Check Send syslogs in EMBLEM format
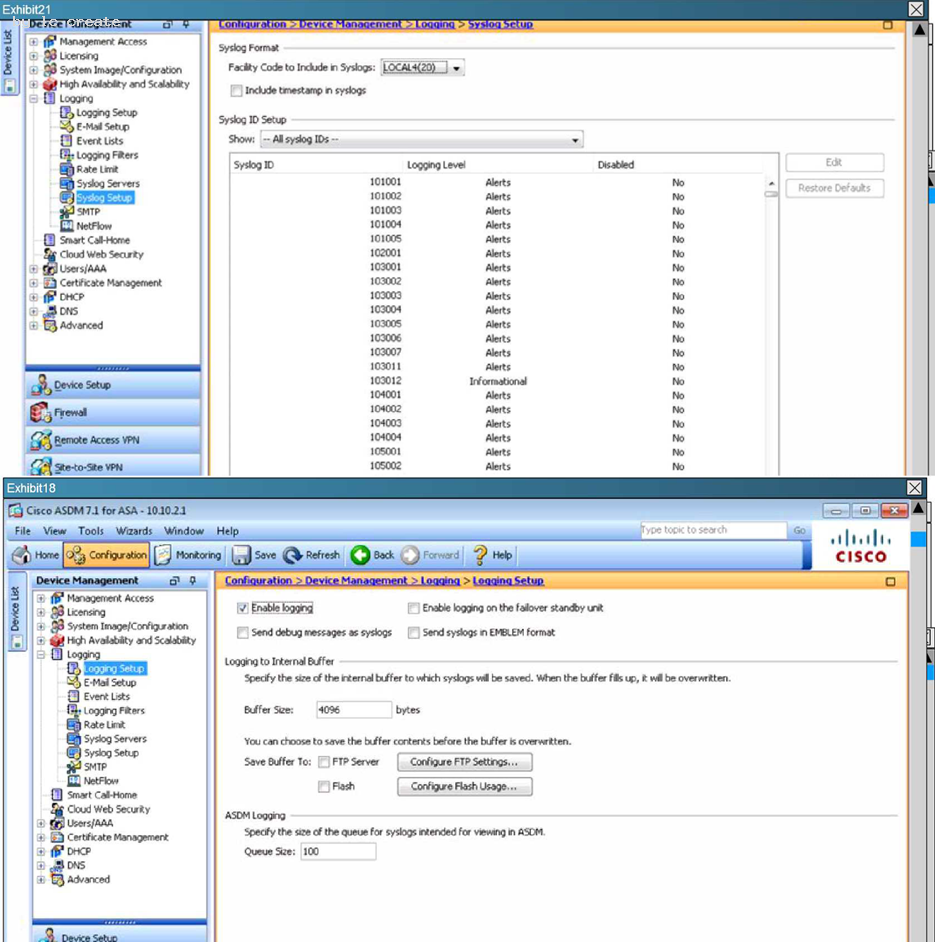The width and height of the screenshot is (935, 942). pyautogui.click(x=413, y=633)
